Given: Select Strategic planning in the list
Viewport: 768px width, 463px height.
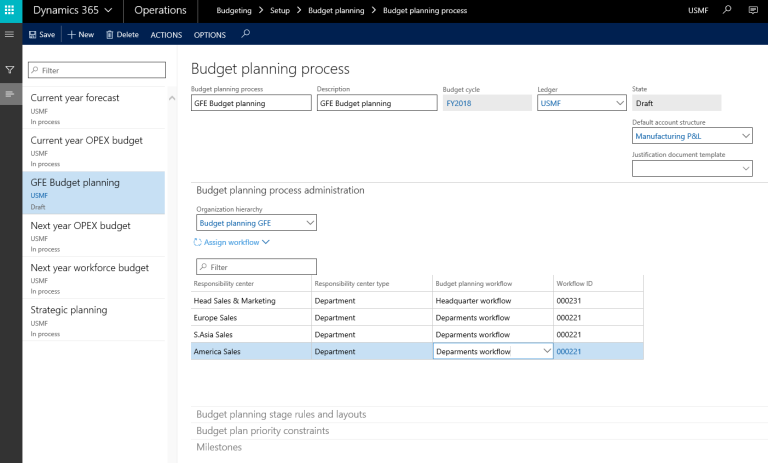Looking at the screenshot, I should pyautogui.click(x=68, y=310).
